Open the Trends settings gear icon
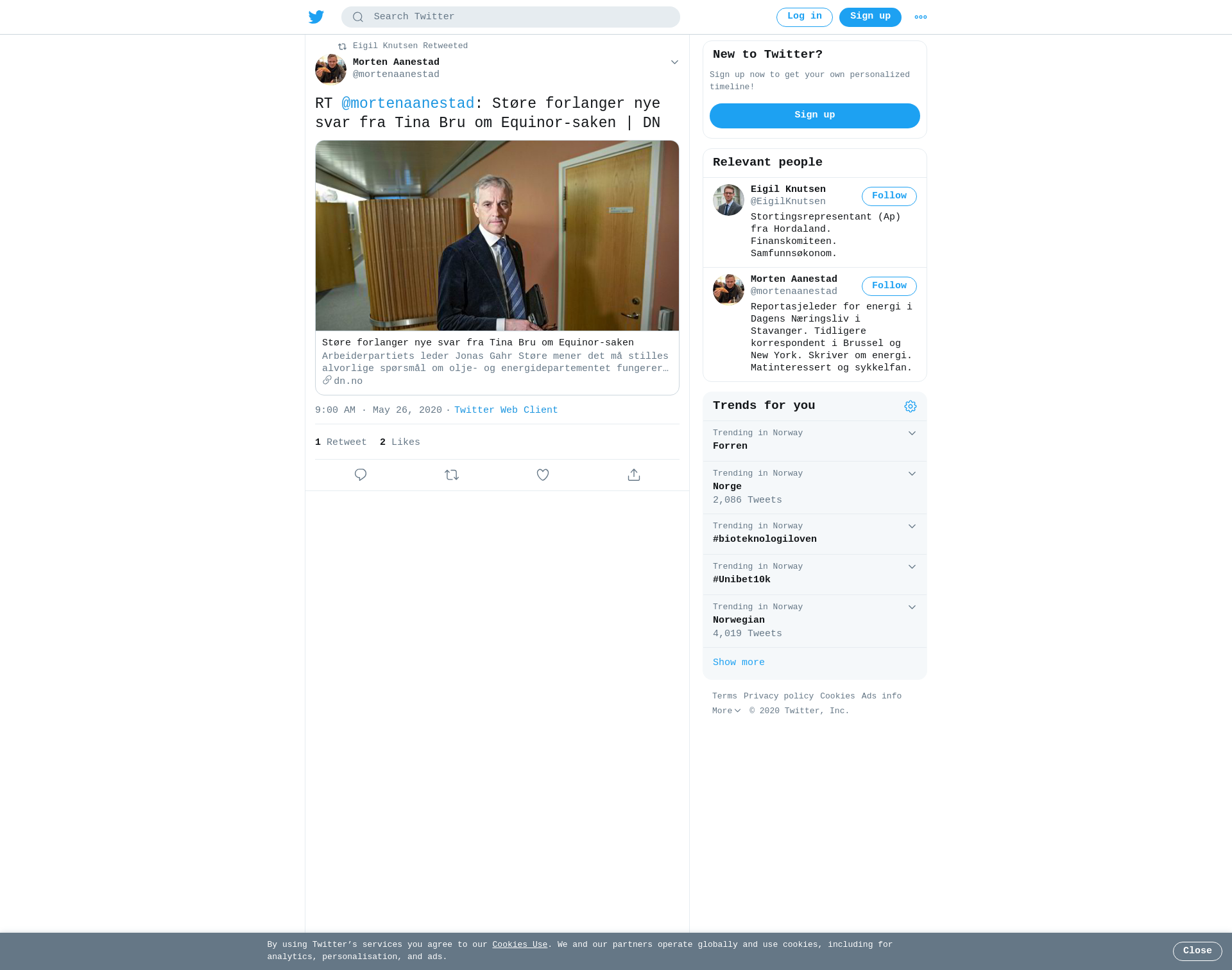 [x=911, y=406]
